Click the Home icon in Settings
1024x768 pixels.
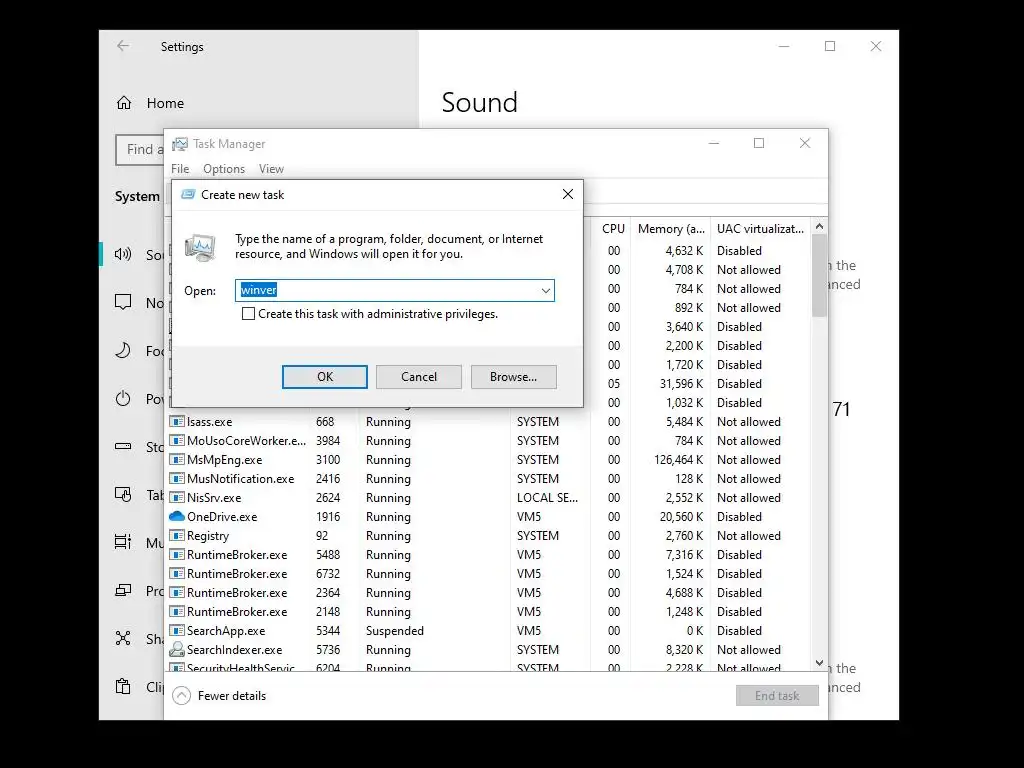[x=124, y=103]
